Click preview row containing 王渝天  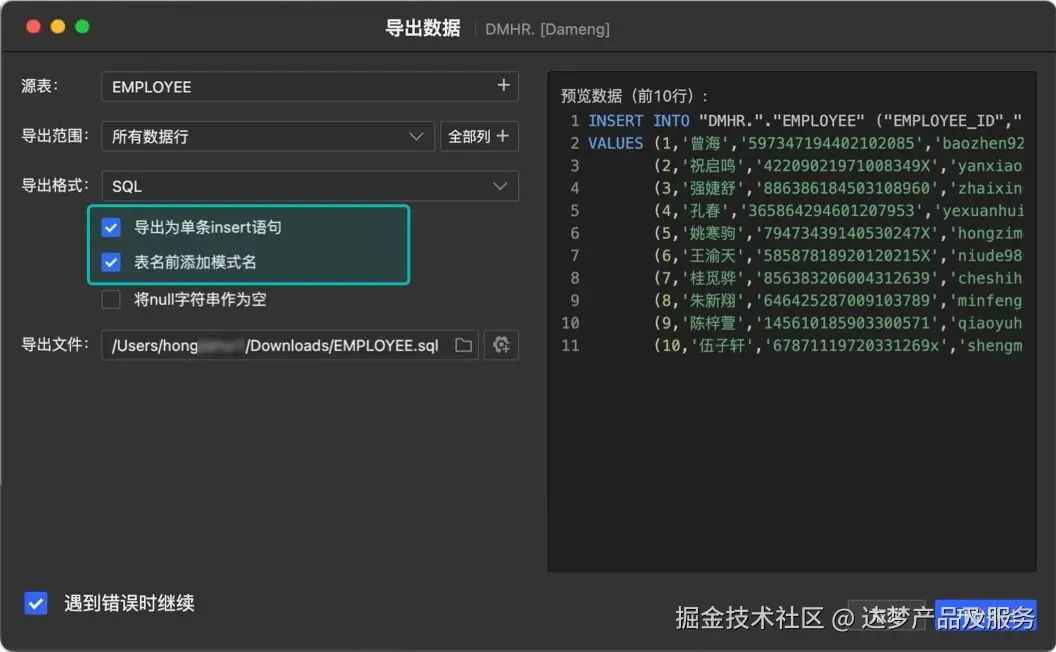point(838,255)
